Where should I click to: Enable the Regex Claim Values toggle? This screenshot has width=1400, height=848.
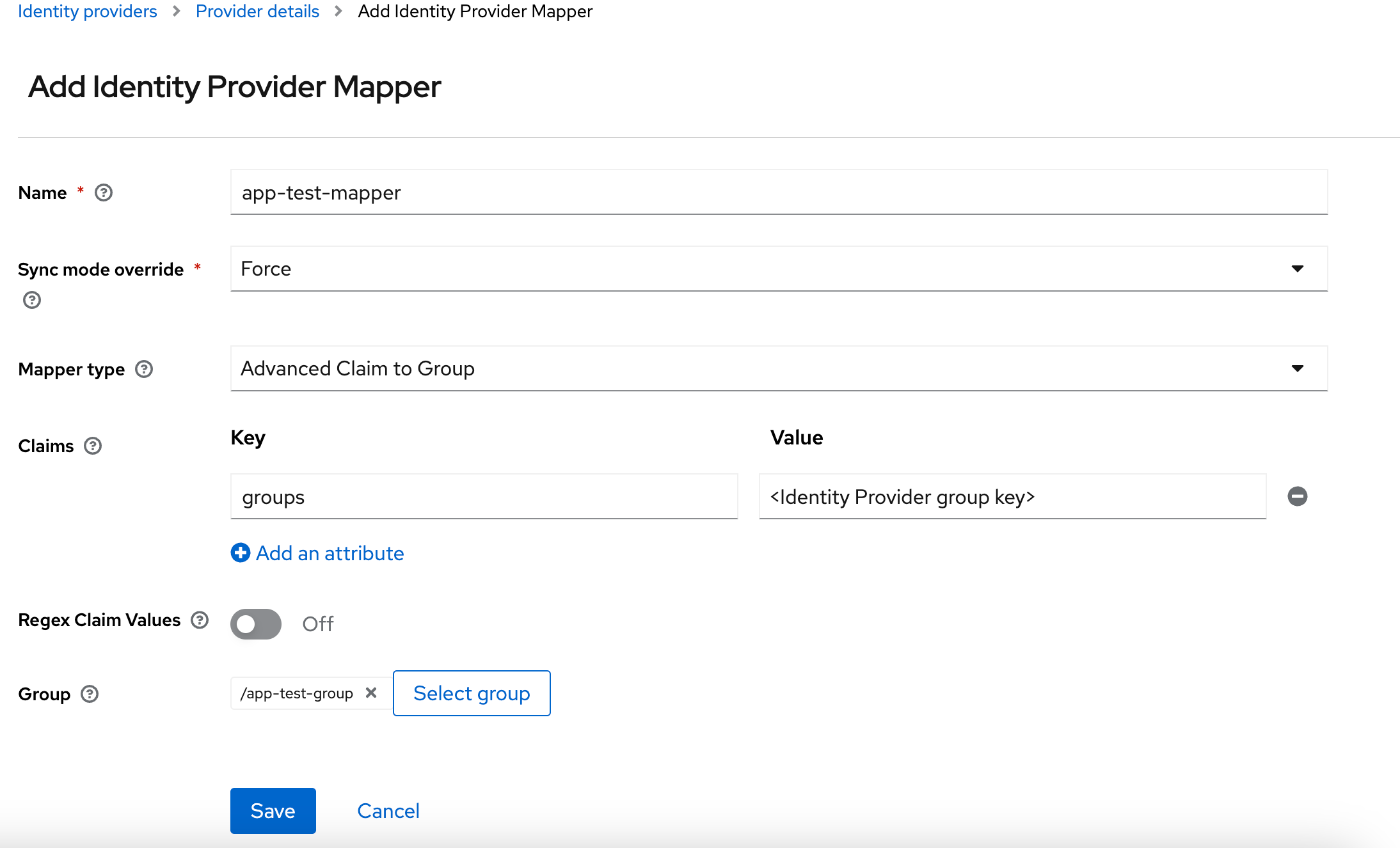[255, 624]
